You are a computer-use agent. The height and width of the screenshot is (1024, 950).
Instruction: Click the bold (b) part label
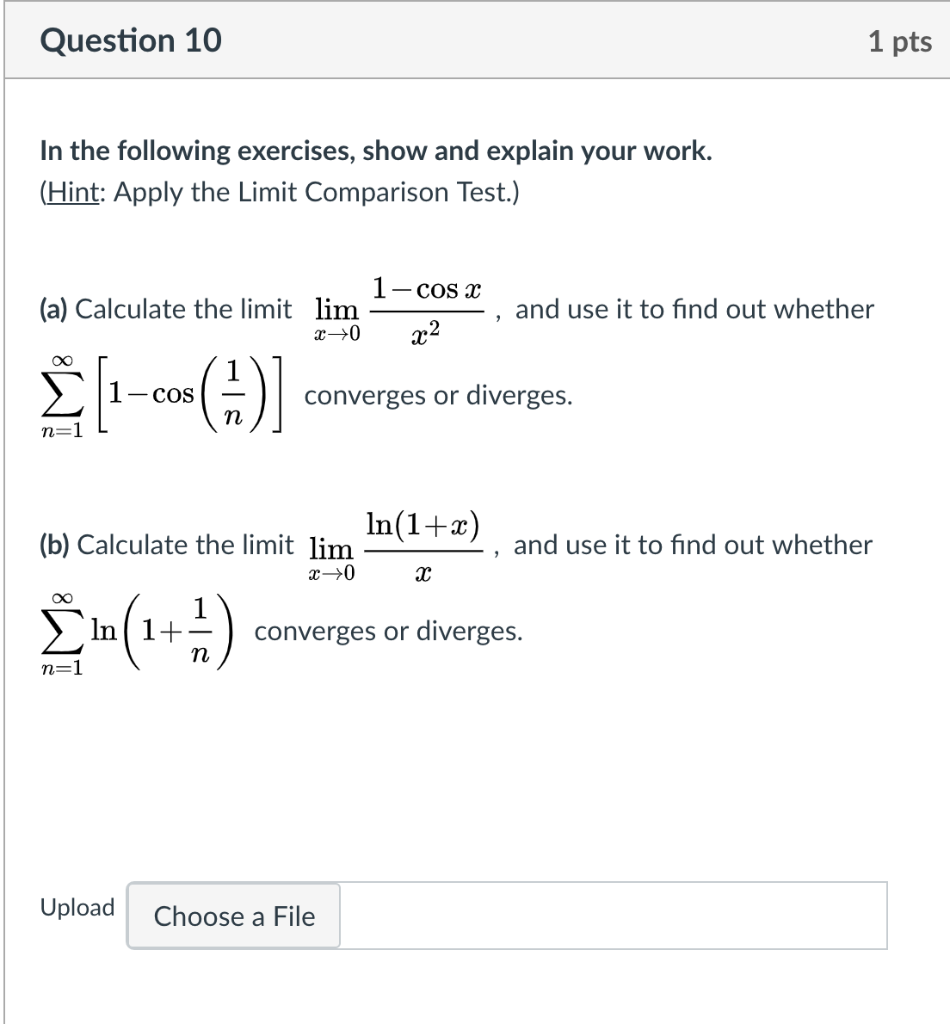click(55, 546)
